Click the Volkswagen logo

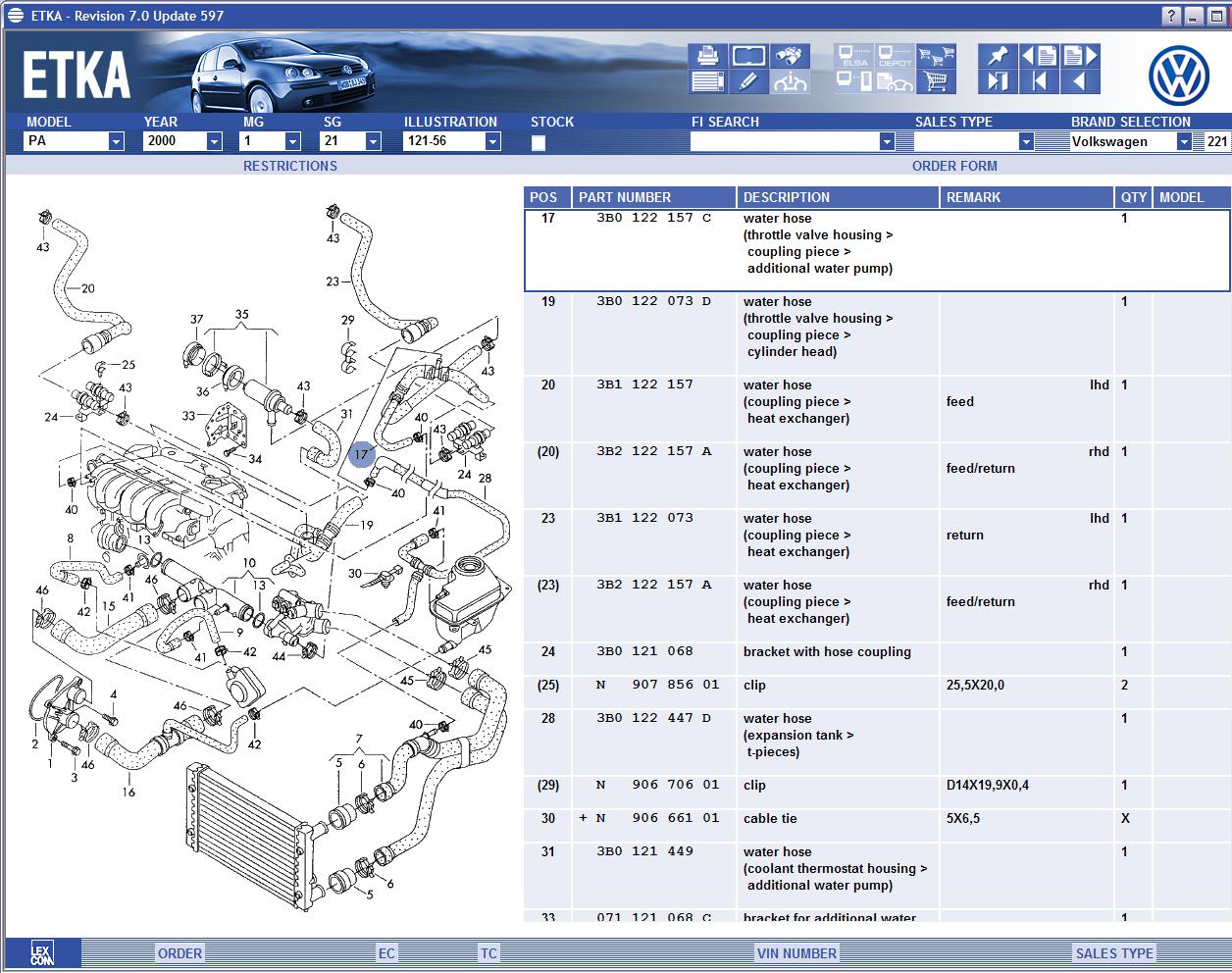[1178, 77]
